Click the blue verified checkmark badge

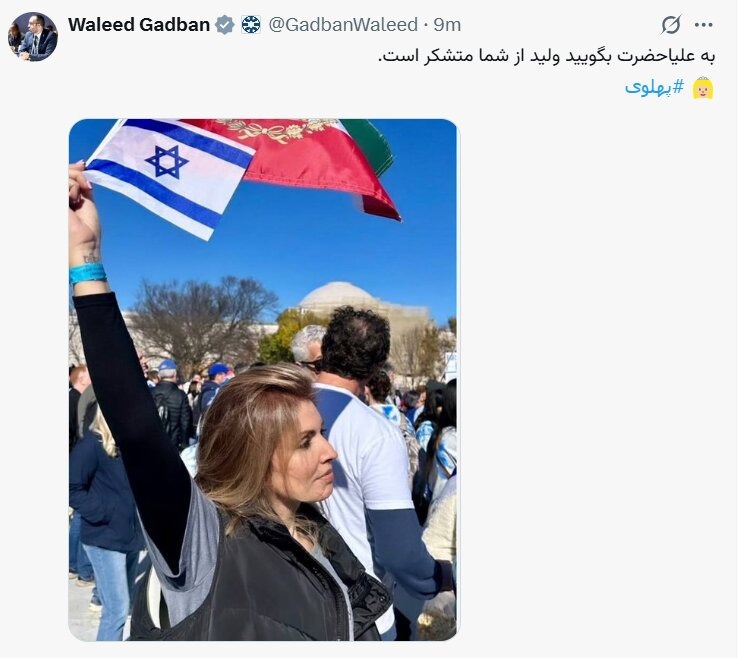(225, 25)
